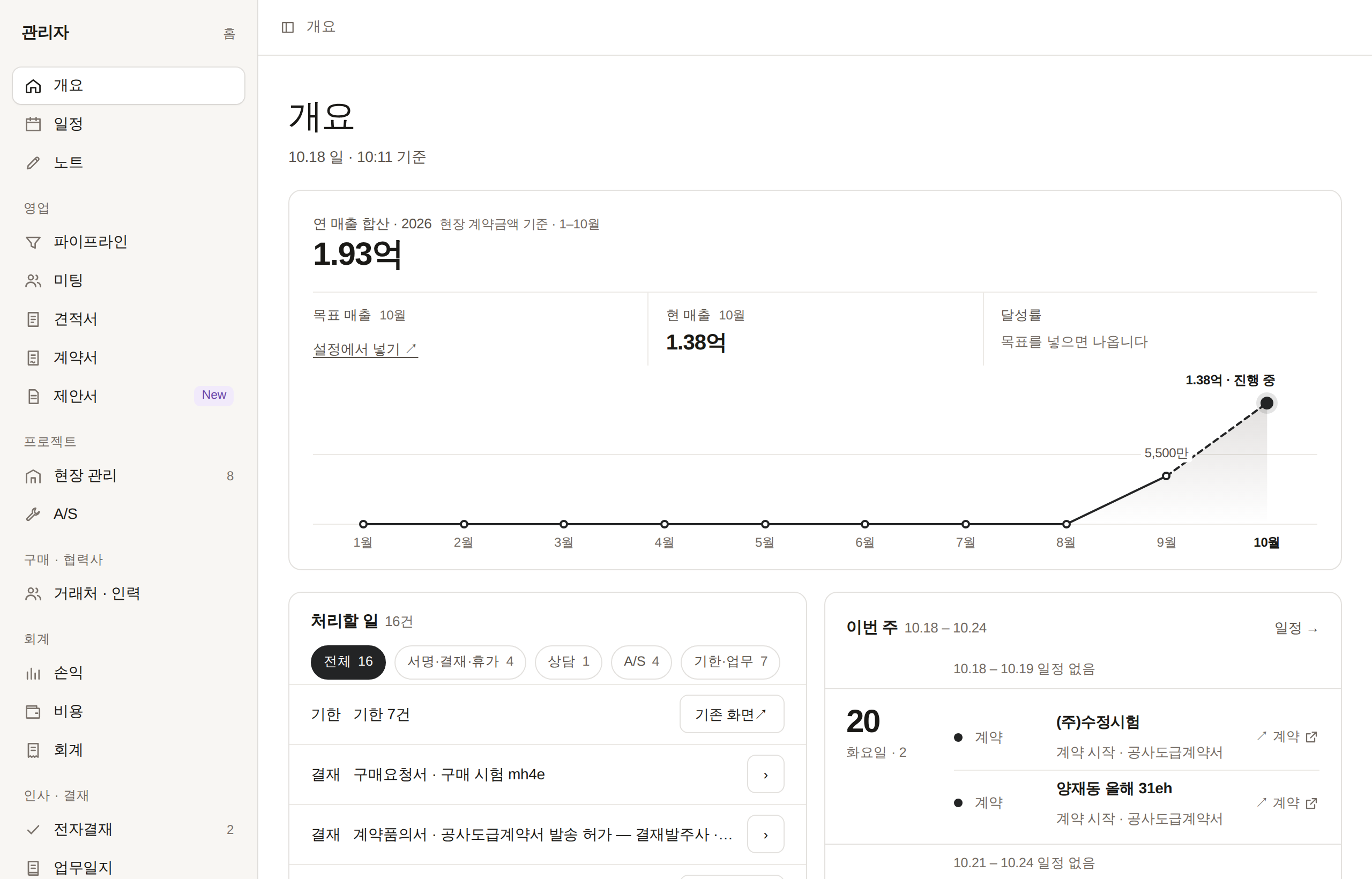Open 미팅 people icon

[33, 281]
